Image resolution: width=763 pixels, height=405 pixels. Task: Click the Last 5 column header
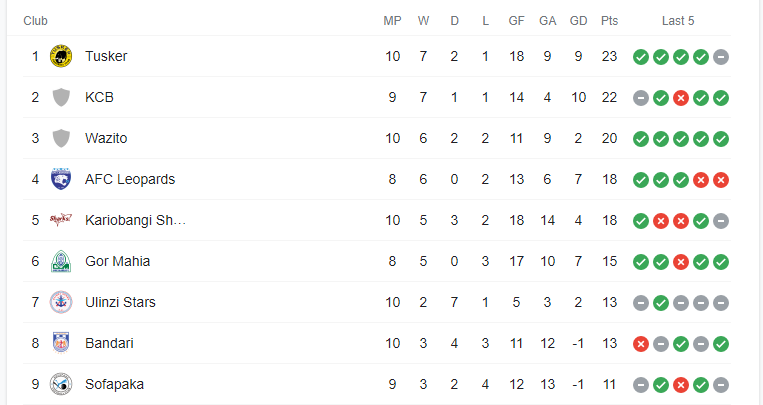coord(678,21)
